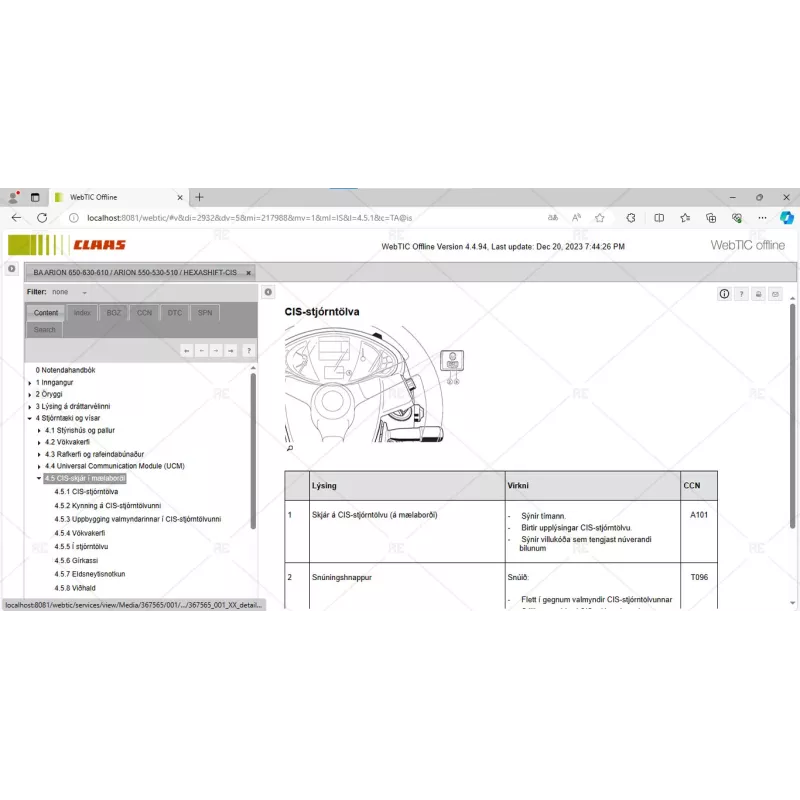
Task: Navigate forward using the right arrow icon
Action: [x=216, y=351]
